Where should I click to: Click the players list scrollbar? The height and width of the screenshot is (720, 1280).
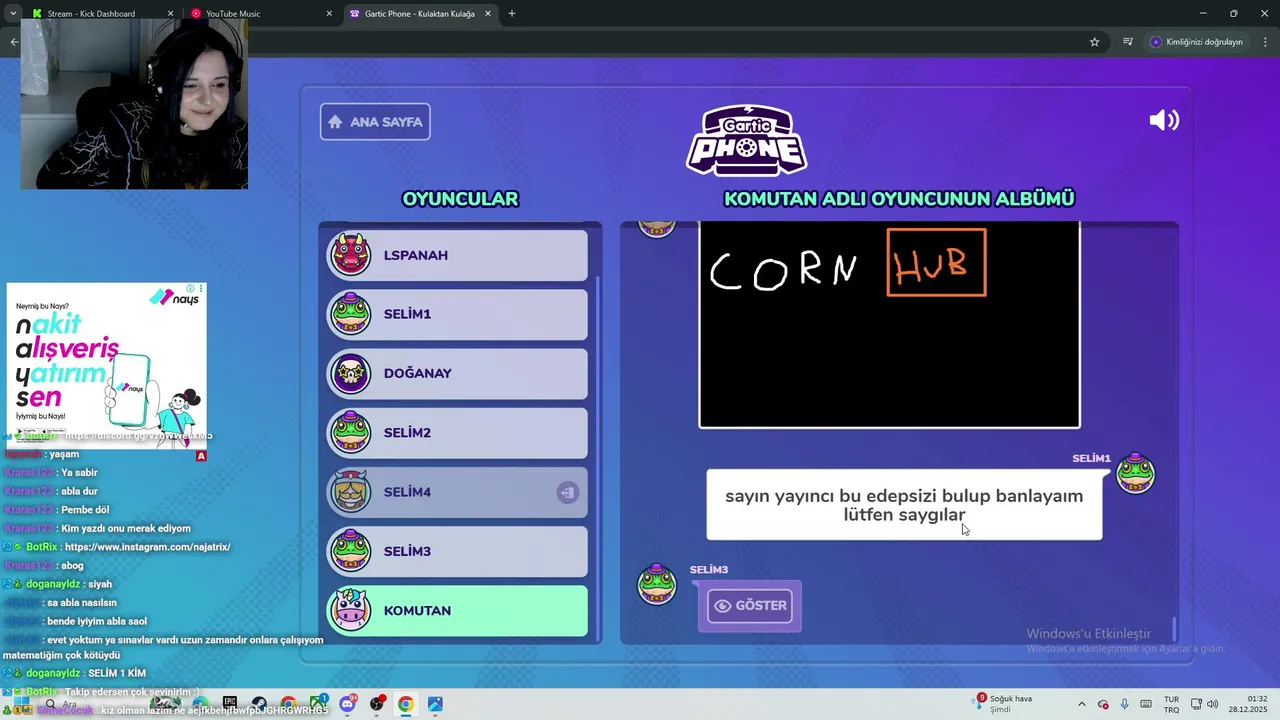tap(598, 457)
